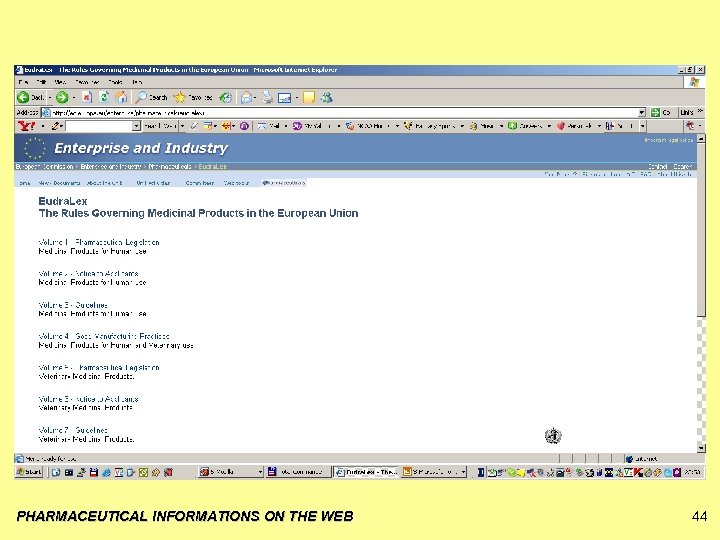This screenshot has height=540, width=720.
Task: Click the vertical scrollbar up arrow
Action: (701, 138)
